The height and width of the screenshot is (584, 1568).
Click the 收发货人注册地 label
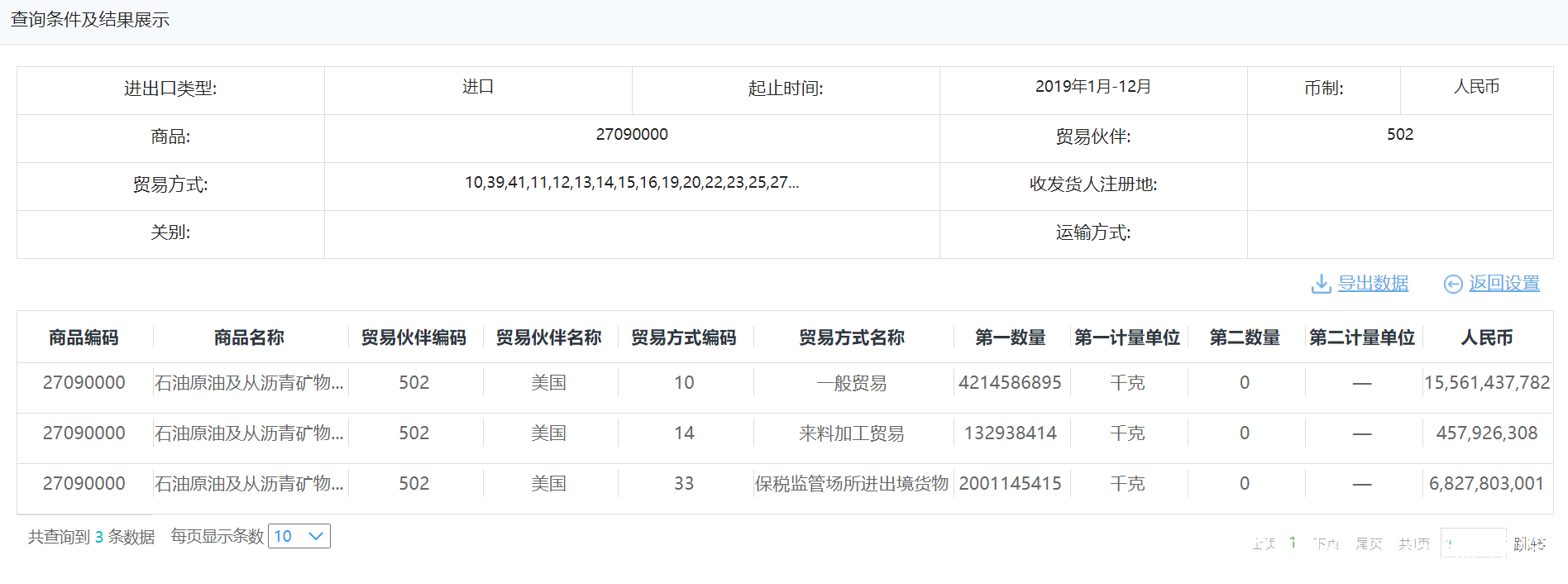[1093, 184]
